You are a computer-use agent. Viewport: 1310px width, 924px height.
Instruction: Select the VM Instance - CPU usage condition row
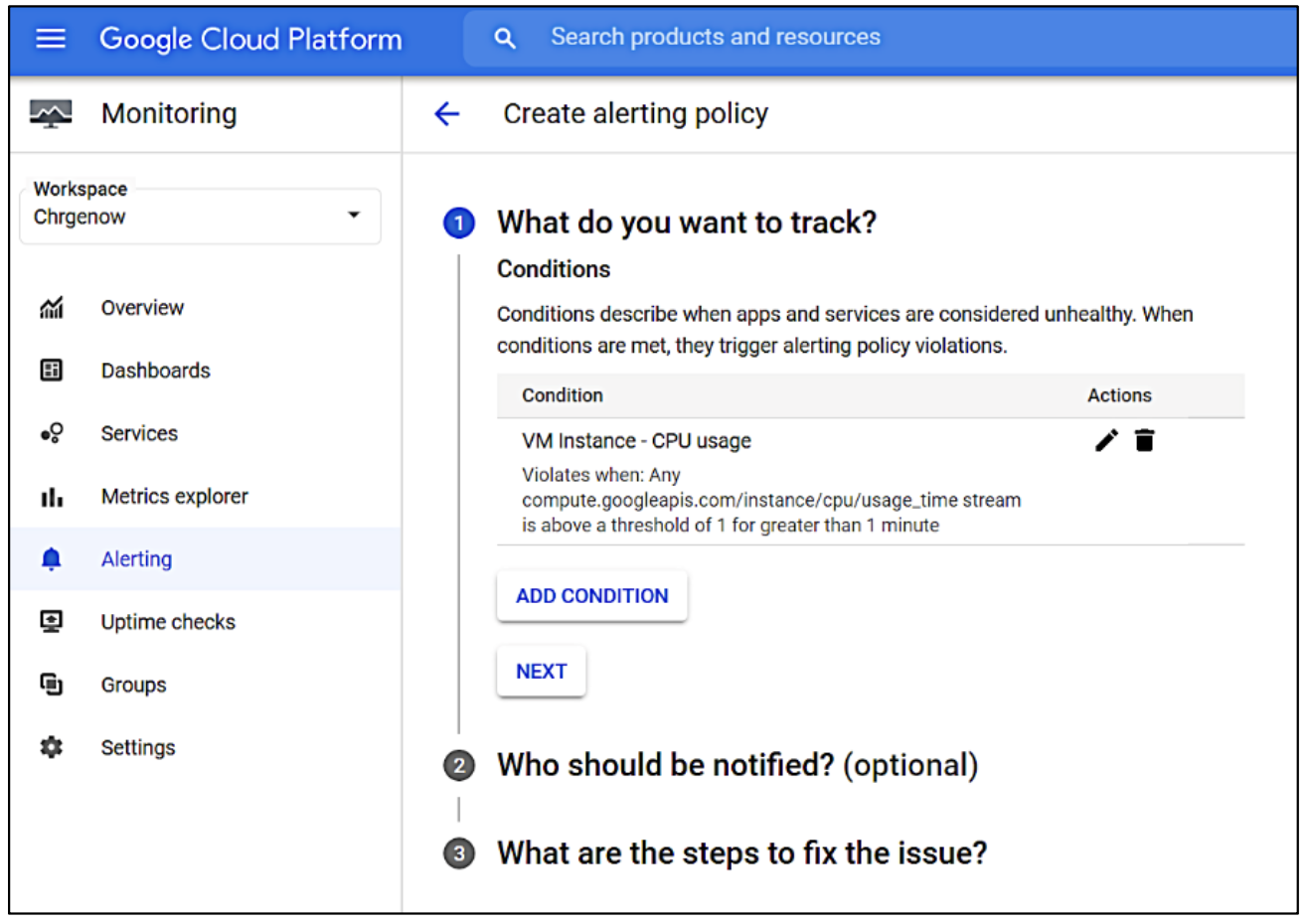click(634, 440)
